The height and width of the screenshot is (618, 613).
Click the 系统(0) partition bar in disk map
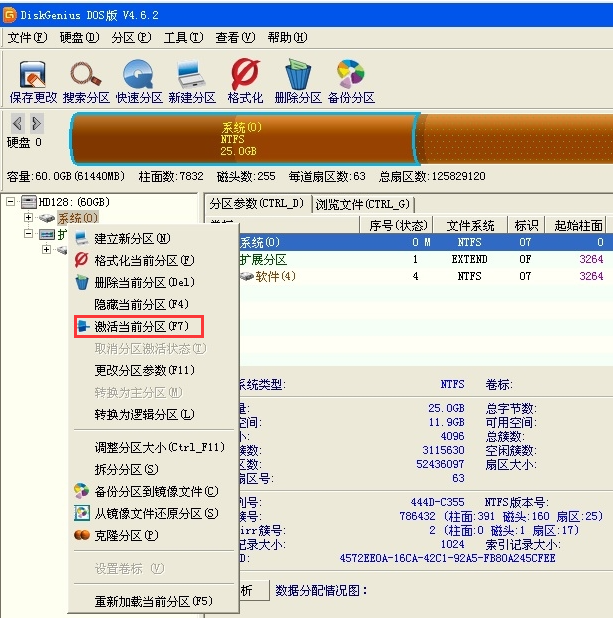pyautogui.click(x=240, y=136)
